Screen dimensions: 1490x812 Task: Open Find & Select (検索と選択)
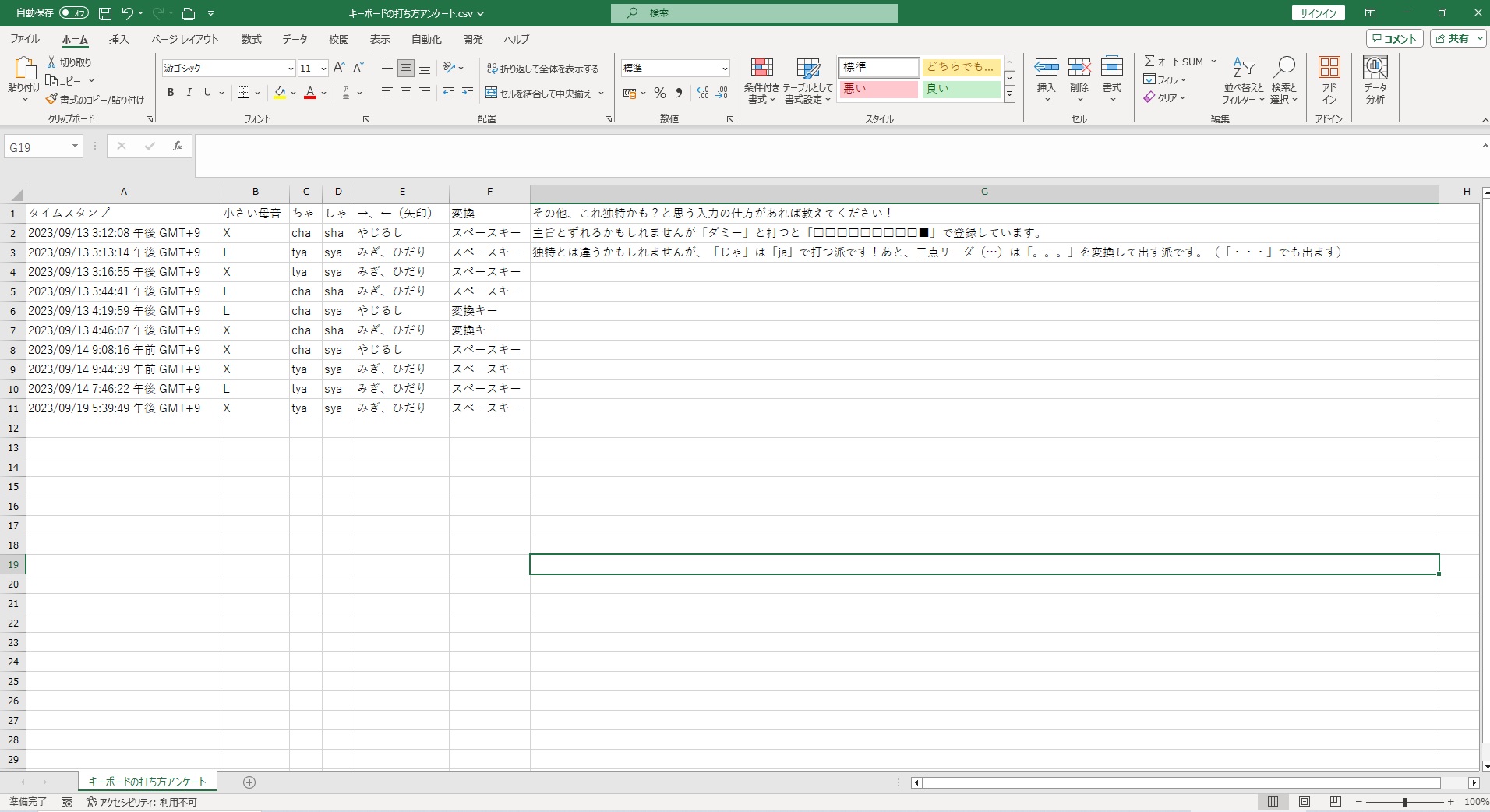[1283, 81]
